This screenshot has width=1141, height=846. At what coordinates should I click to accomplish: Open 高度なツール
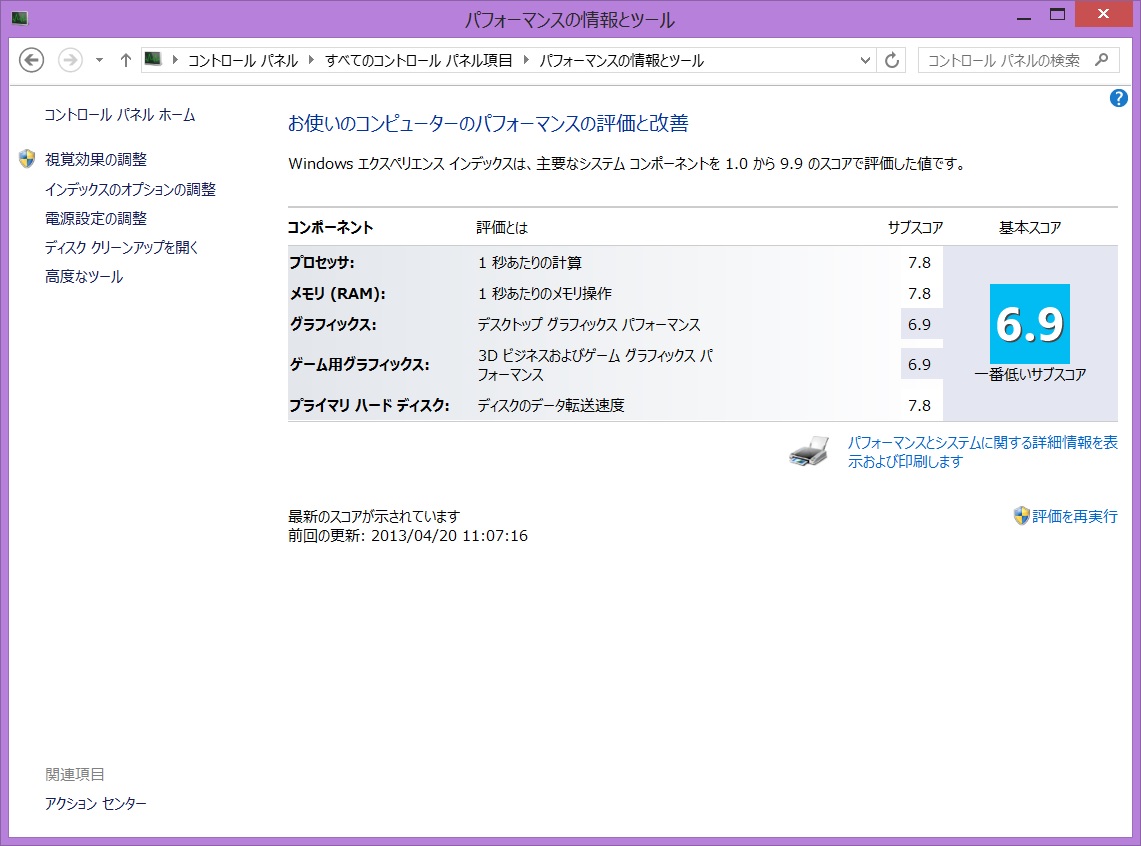click(84, 276)
